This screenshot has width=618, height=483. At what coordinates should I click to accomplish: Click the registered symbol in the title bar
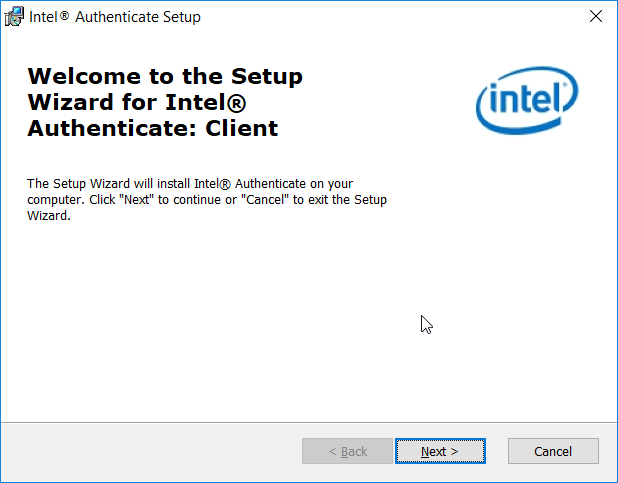(x=65, y=16)
